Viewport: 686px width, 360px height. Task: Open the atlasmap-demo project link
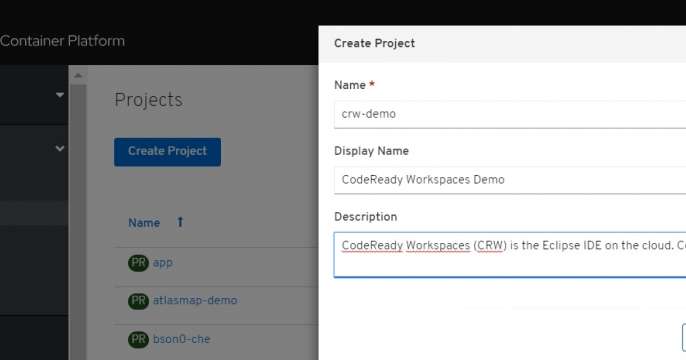coord(195,301)
